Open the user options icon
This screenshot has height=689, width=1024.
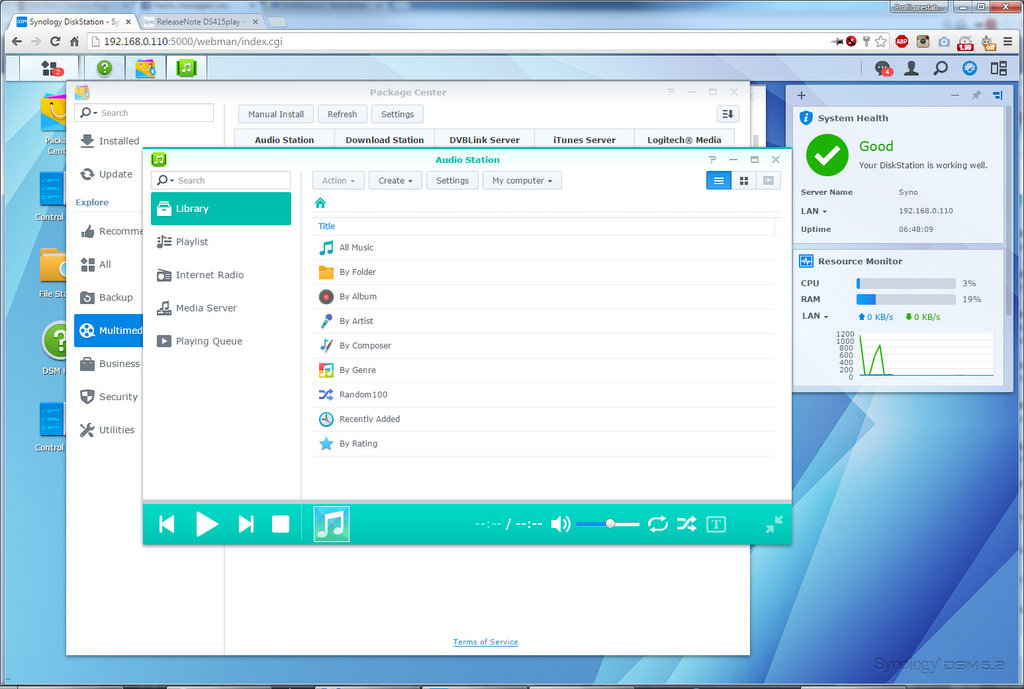click(x=911, y=68)
